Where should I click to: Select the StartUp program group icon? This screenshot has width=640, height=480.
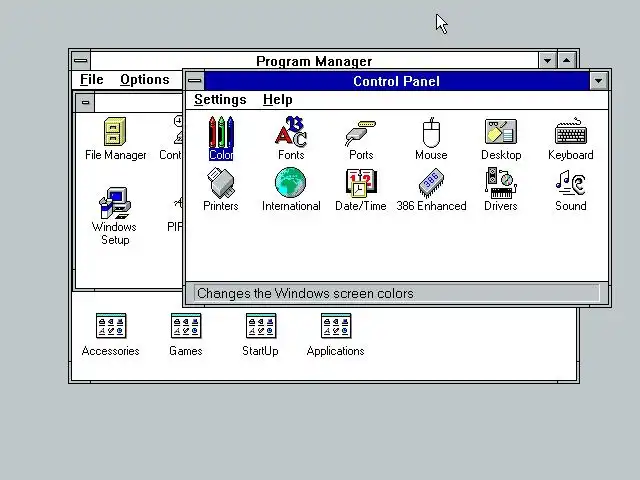260,335
